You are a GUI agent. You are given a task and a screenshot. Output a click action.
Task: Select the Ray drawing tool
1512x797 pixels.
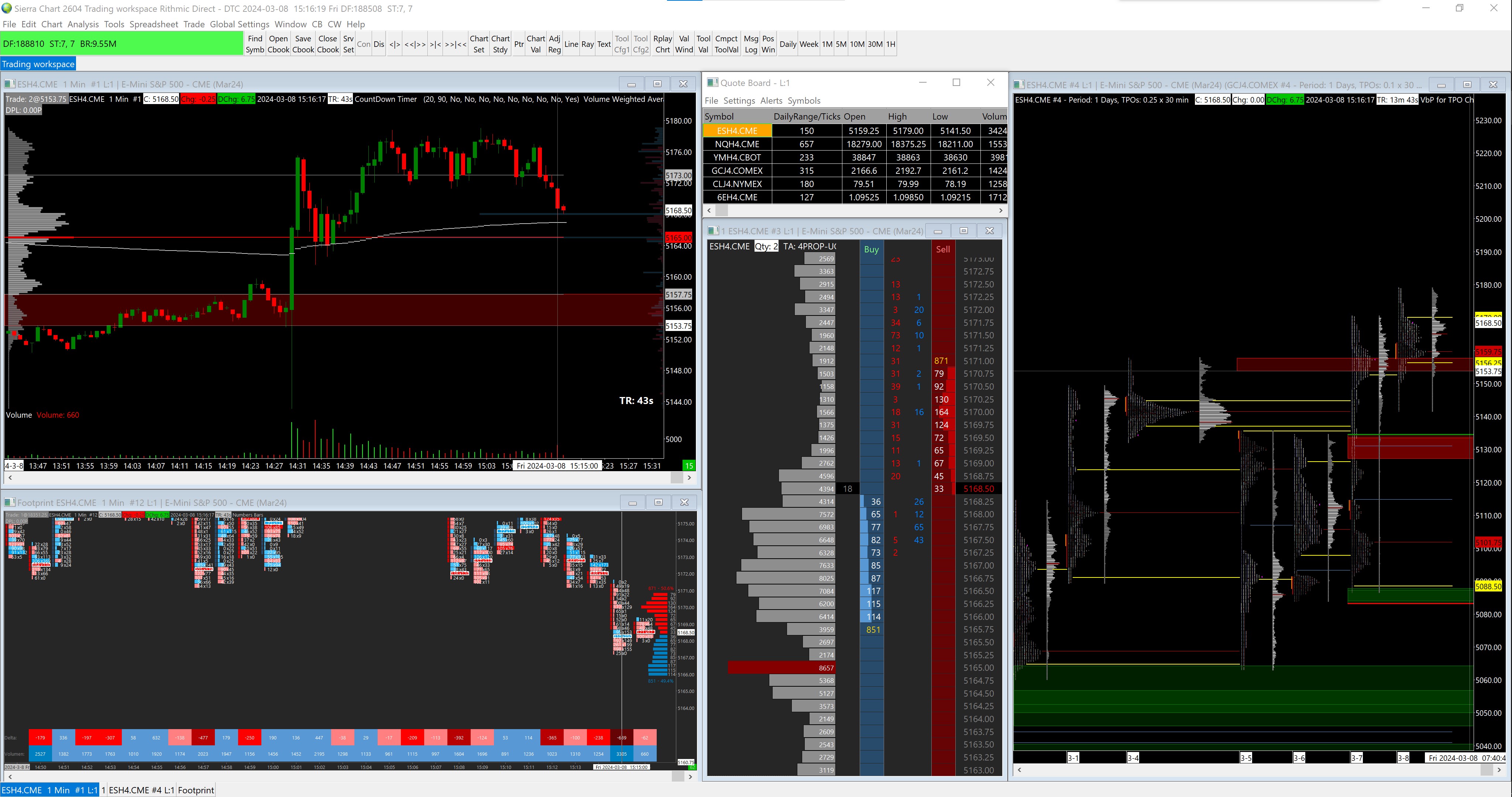587,44
